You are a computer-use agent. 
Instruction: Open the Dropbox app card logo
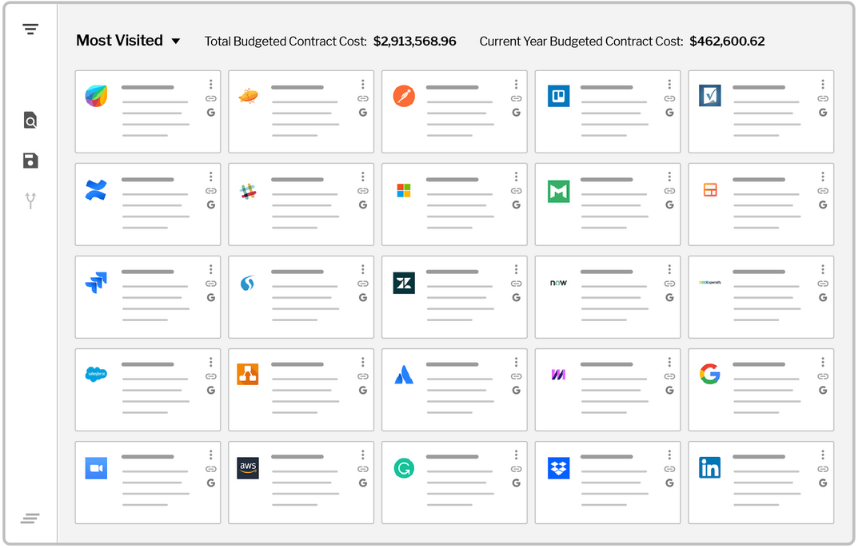(558, 468)
